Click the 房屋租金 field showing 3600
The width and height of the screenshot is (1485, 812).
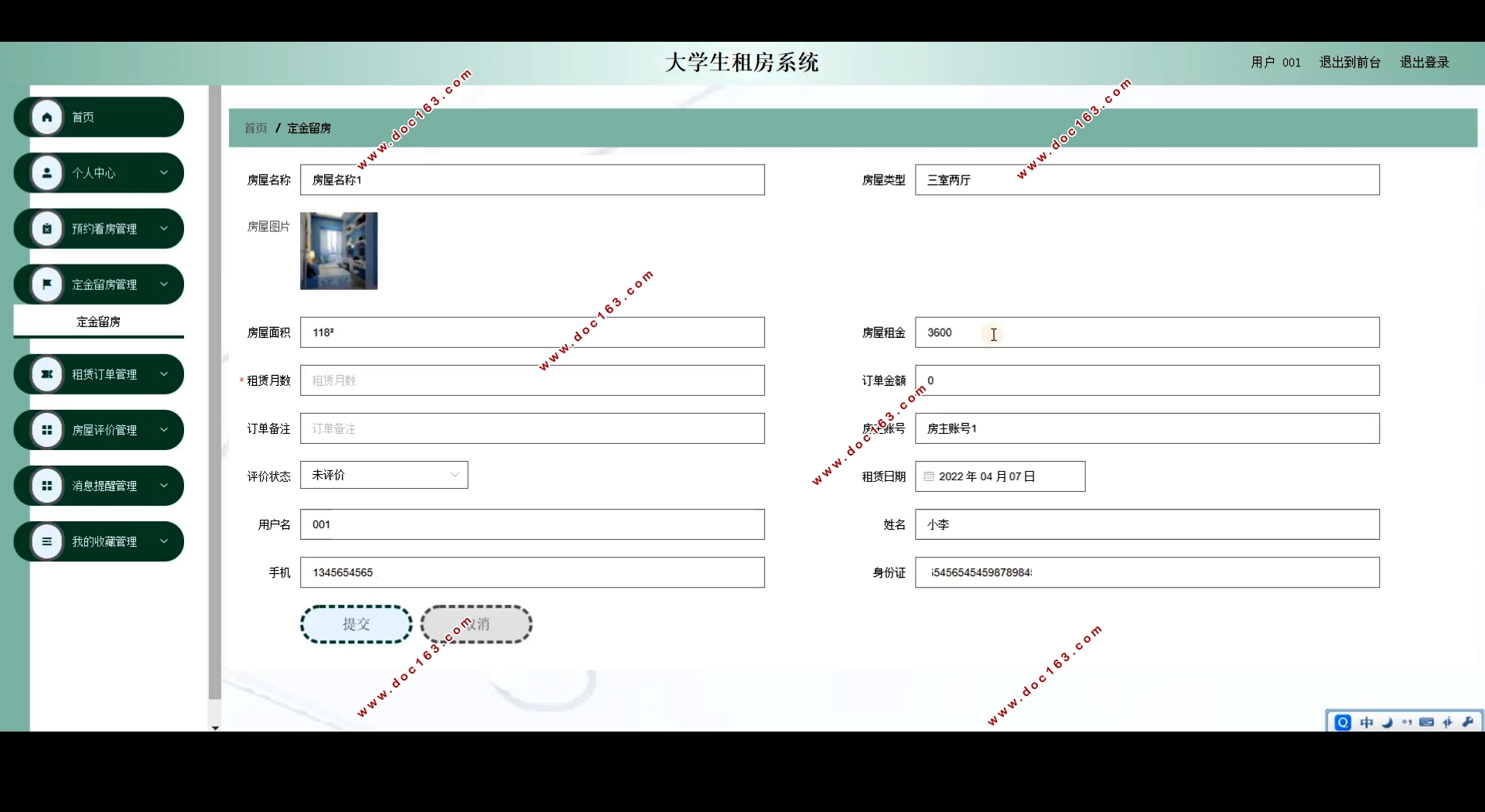pos(1148,333)
